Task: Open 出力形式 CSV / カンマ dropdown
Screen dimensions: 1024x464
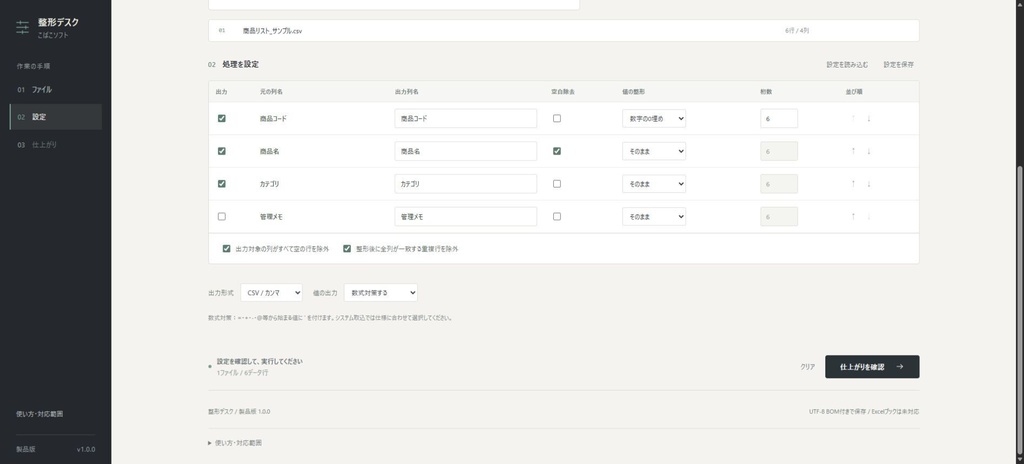Action: pos(271,293)
